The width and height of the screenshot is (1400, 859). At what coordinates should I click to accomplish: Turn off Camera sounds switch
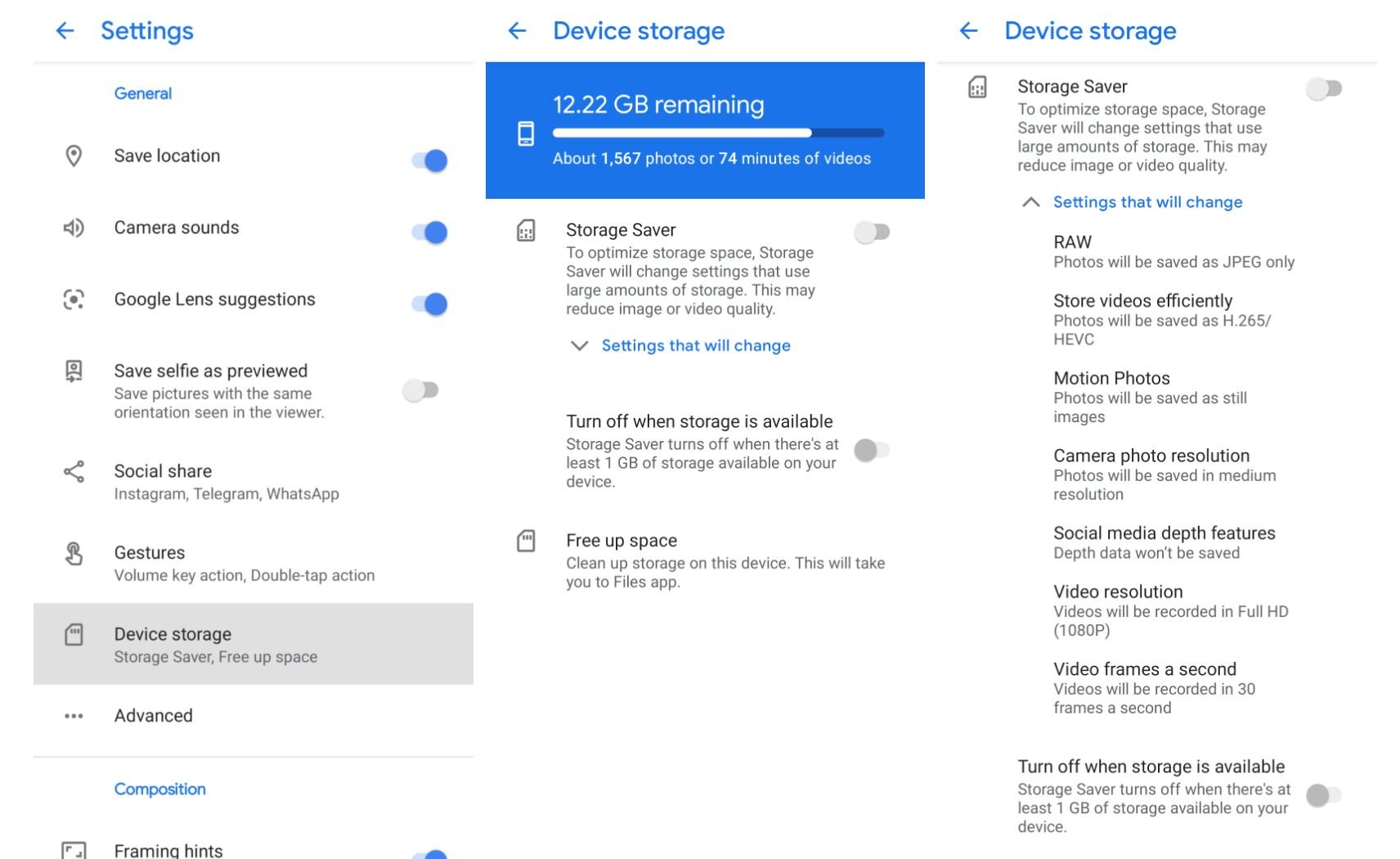(x=429, y=232)
